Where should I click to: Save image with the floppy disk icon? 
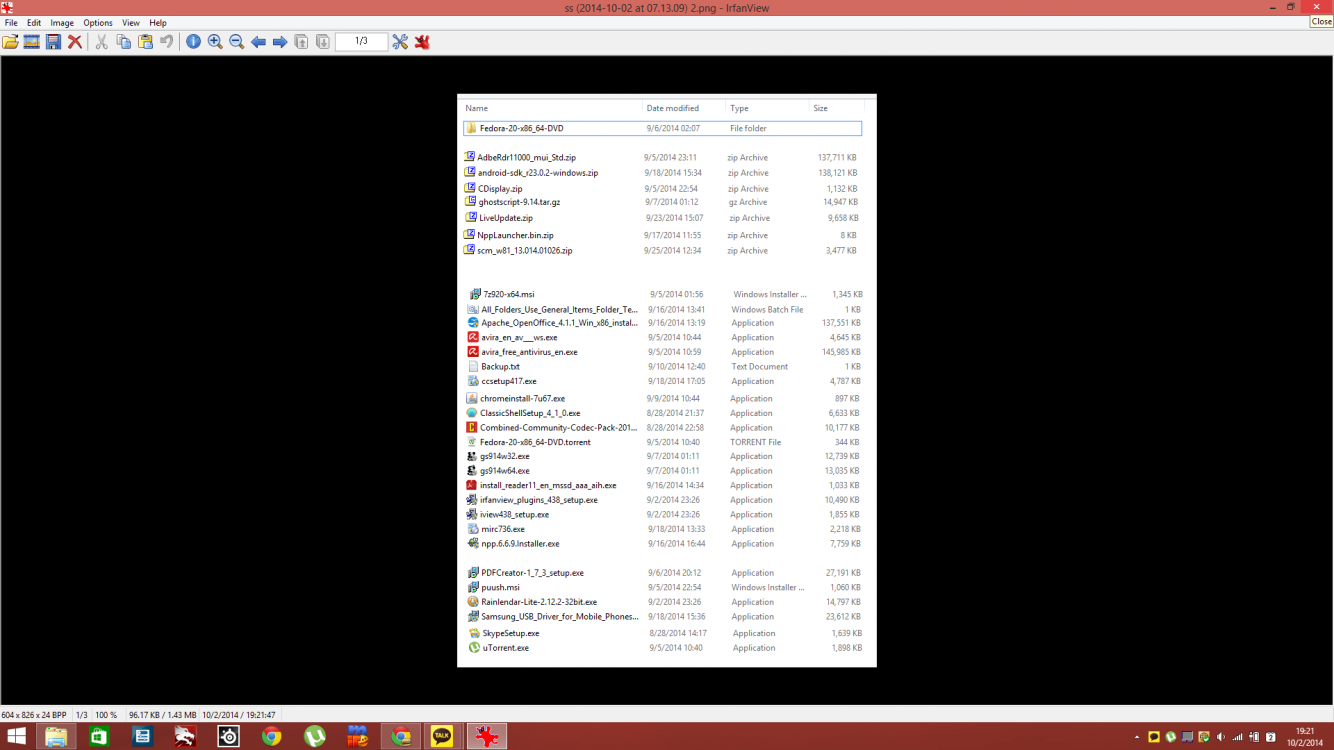53,42
